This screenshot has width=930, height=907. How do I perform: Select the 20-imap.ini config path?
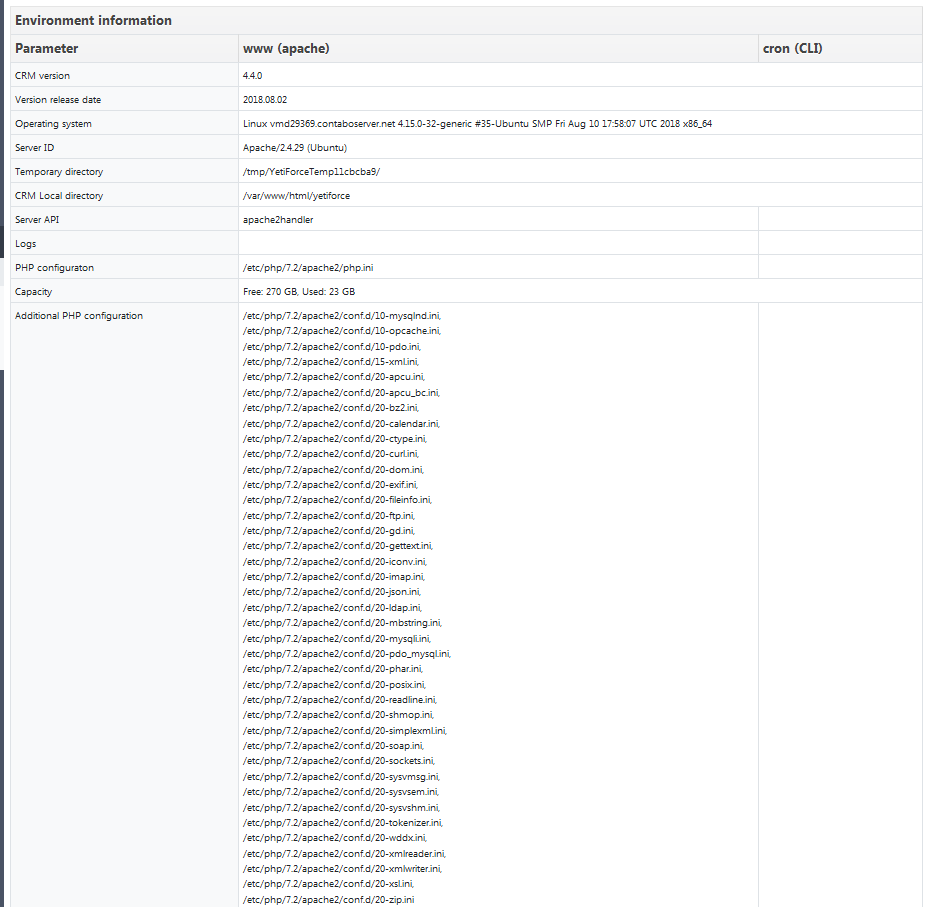(334, 577)
